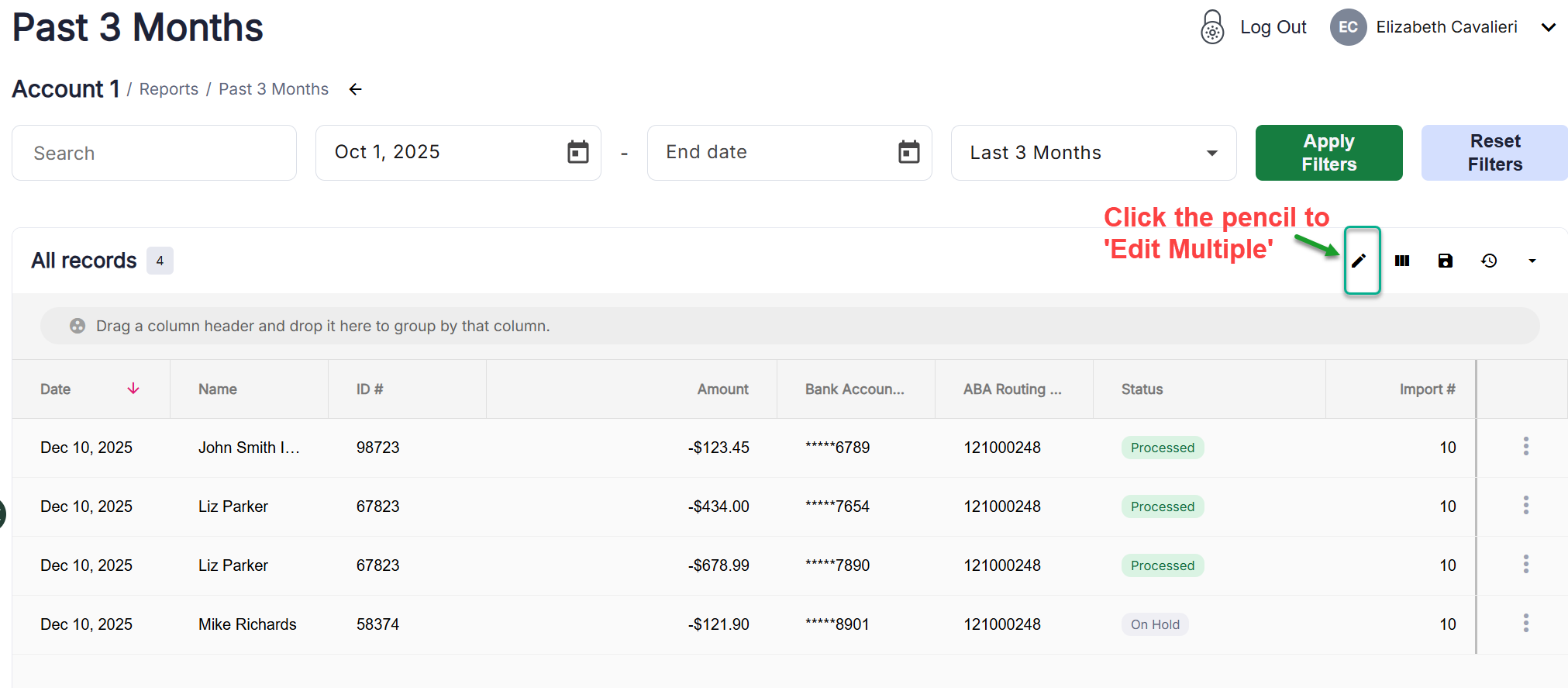Go to Reports in the breadcrumb
1568x688 pixels.
pyautogui.click(x=169, y=89)
